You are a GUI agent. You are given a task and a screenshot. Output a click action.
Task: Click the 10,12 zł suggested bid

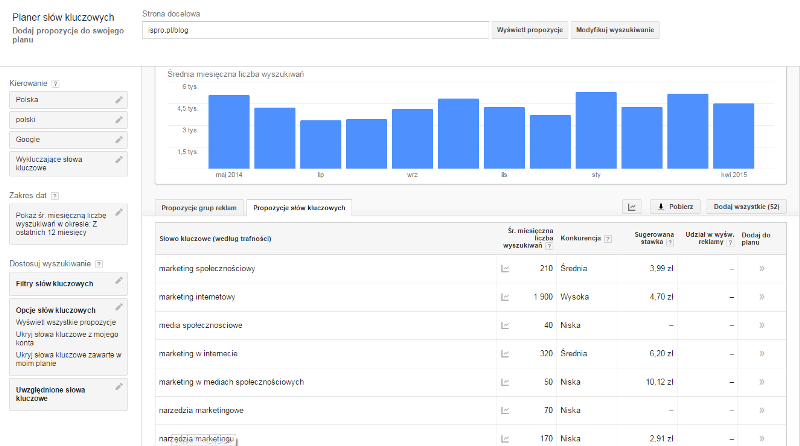(659, 382)
